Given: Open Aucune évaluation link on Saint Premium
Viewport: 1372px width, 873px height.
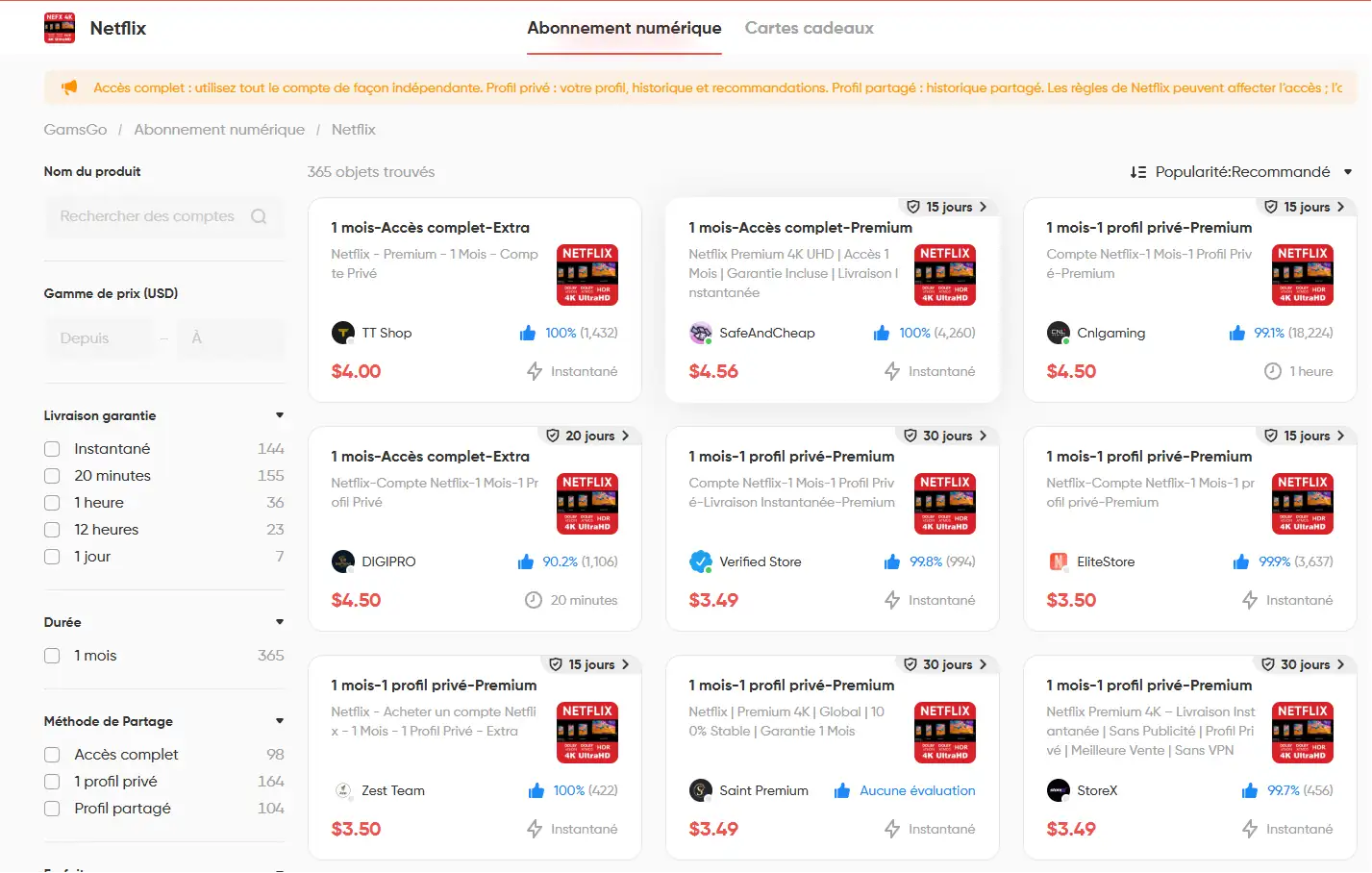Looking at the screenshot, I should point(917,790).
